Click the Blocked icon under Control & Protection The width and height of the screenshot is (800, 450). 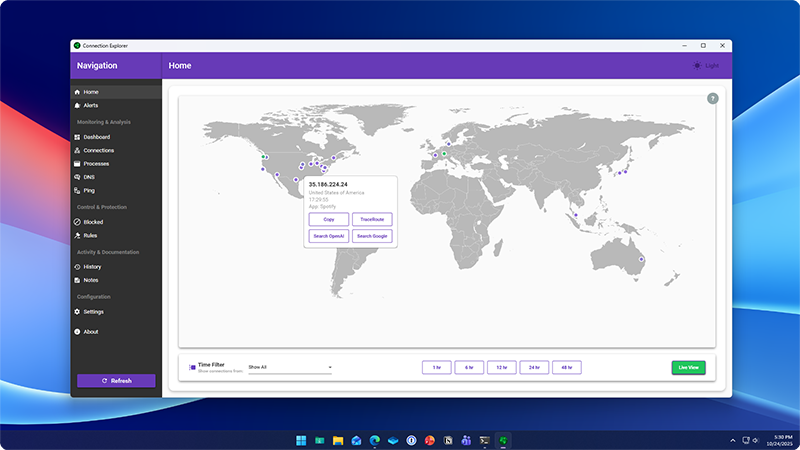point(77,222)
